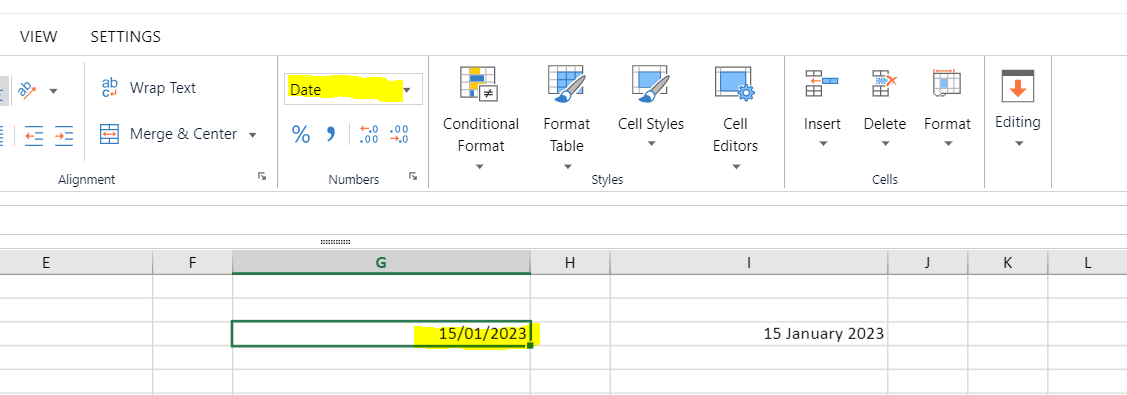Expand the orientation options arrow
Image resolution: width=1127 pixels, height=395 pixels.
[53, 90]
